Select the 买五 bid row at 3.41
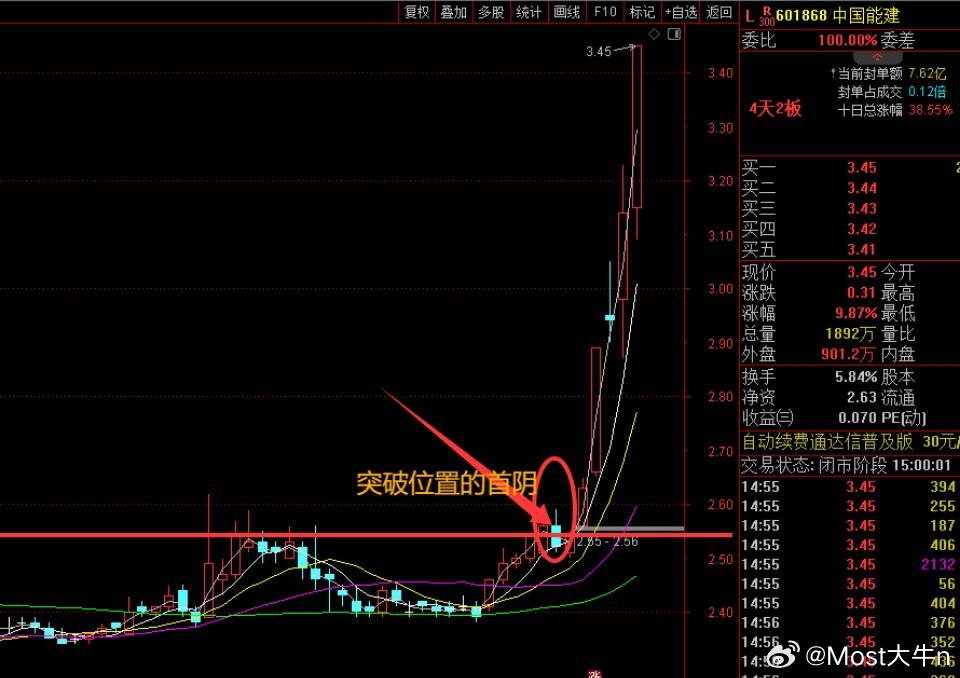This screenshot has width=960, height=678. pyautogui.click(x=850, y=249)
